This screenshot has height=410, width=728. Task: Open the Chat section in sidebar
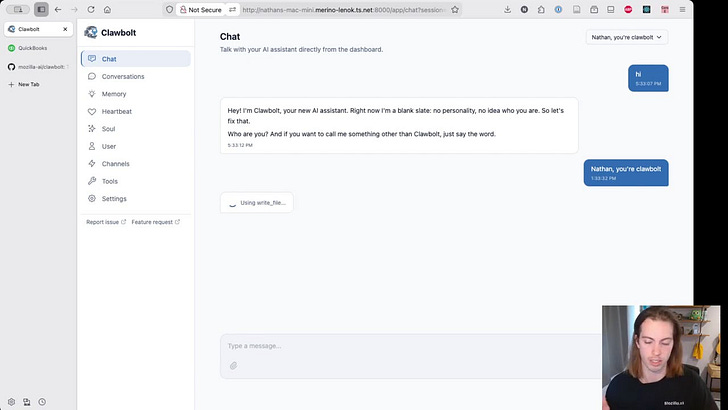[136, 59]
